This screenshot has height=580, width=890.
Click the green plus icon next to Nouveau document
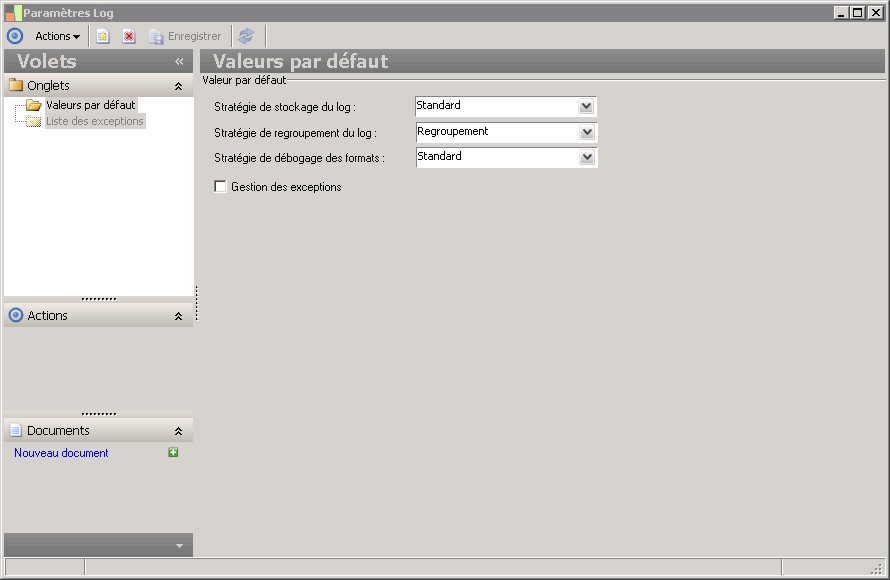(x=173, y=452)
